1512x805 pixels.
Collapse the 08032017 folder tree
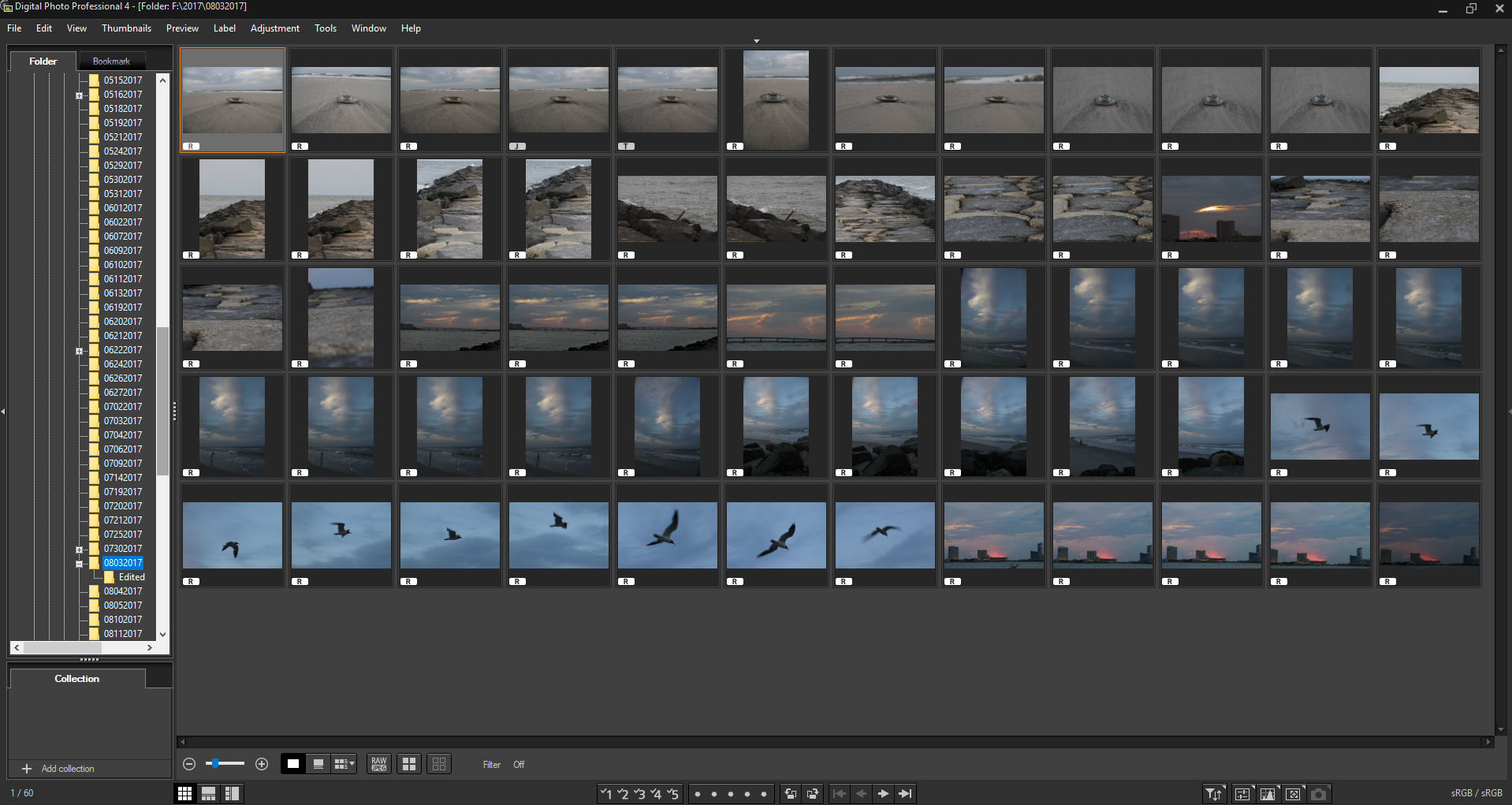(79, 564)
